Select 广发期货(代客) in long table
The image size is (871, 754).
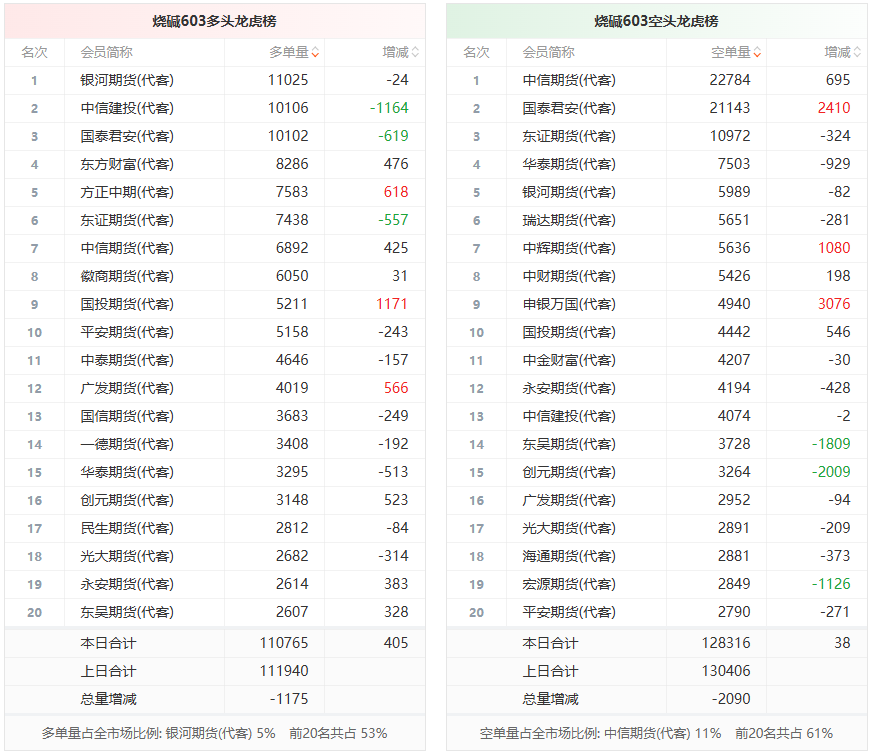pyautogui.click(x=127, y=388)
